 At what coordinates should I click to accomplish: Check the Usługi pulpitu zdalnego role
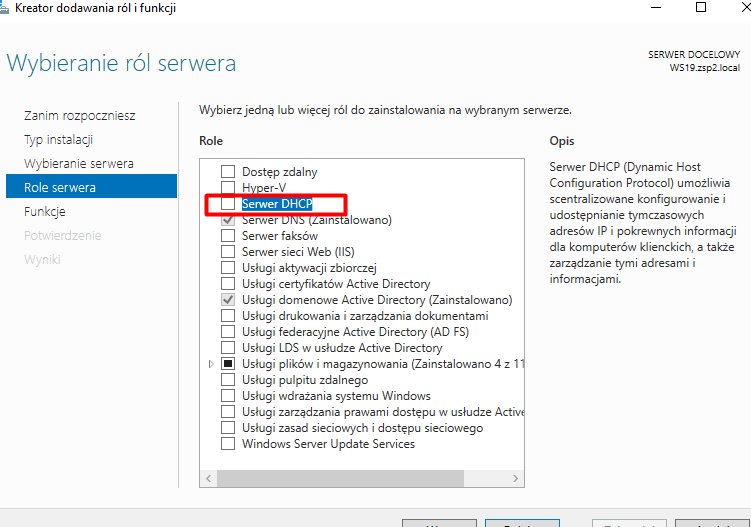(228, 380)
